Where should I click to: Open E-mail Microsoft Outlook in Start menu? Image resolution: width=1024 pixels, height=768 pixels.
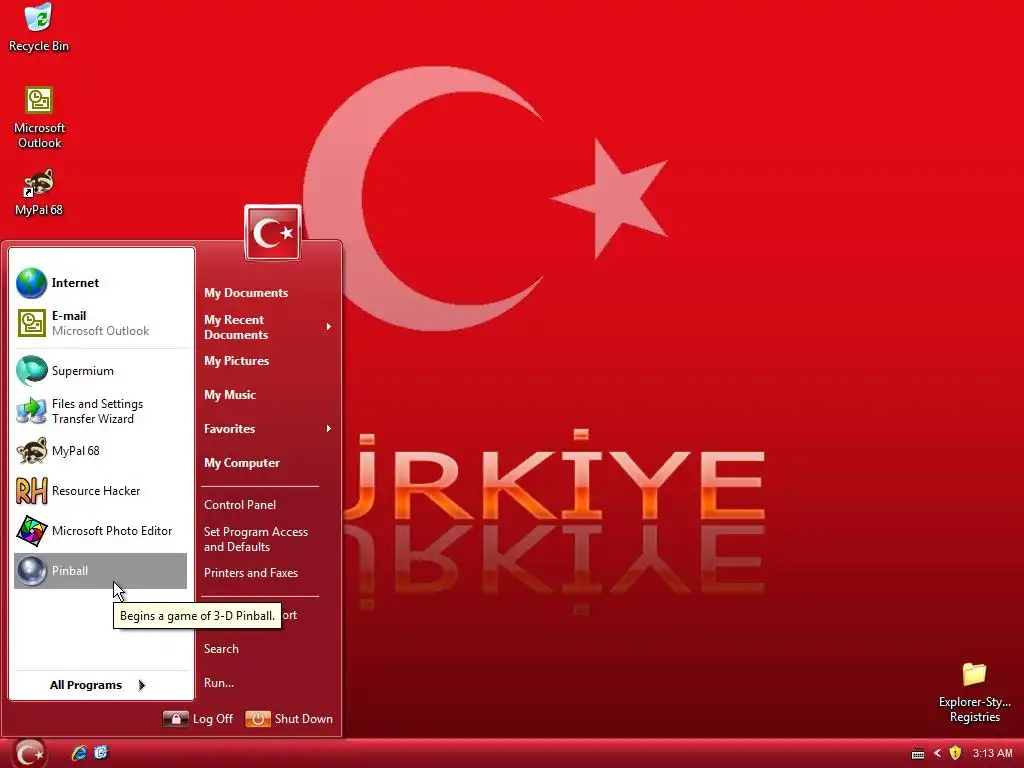coord(101,323)
